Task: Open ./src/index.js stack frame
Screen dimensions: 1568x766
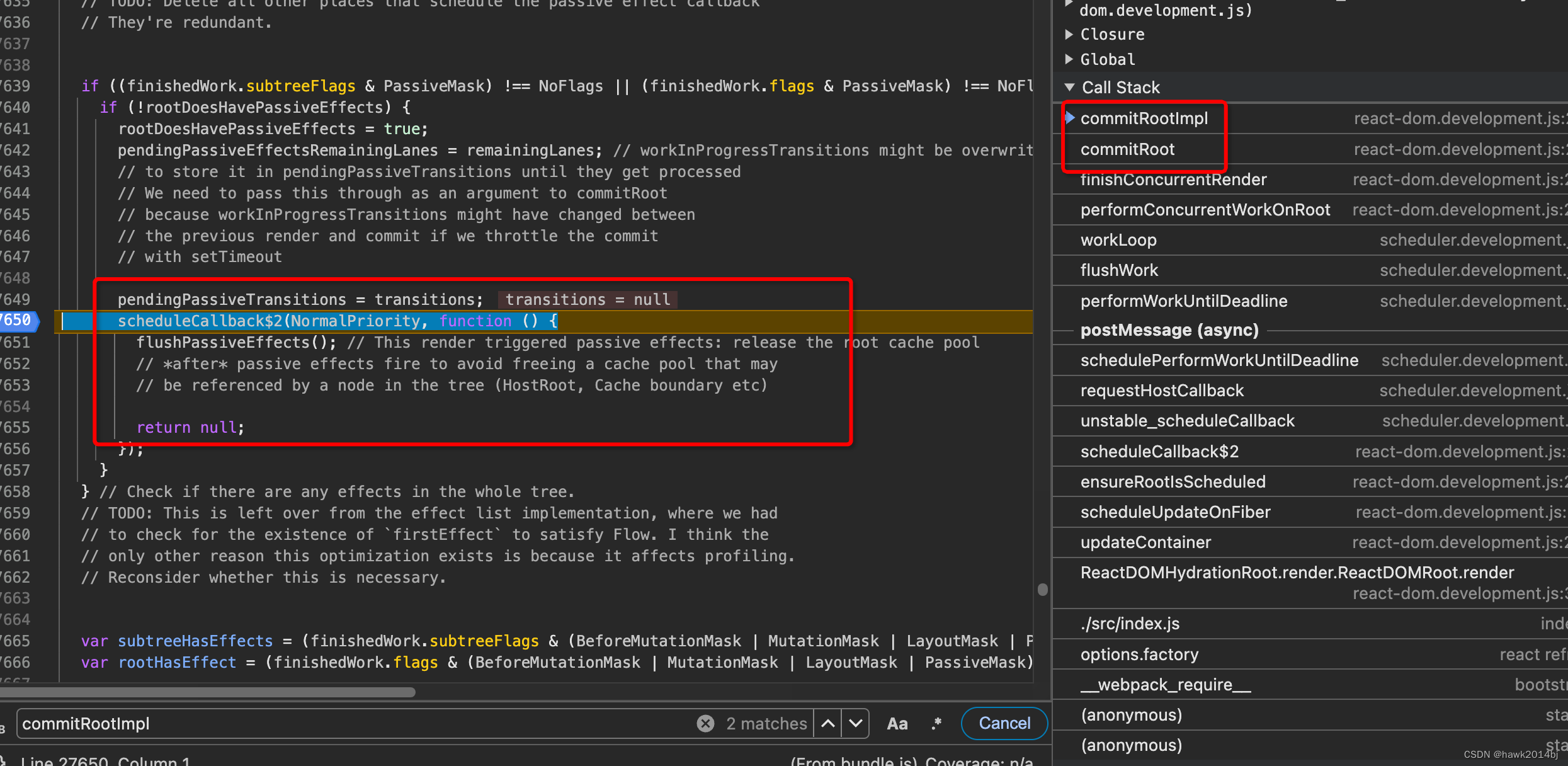Action: click(x=1130, y=624)
